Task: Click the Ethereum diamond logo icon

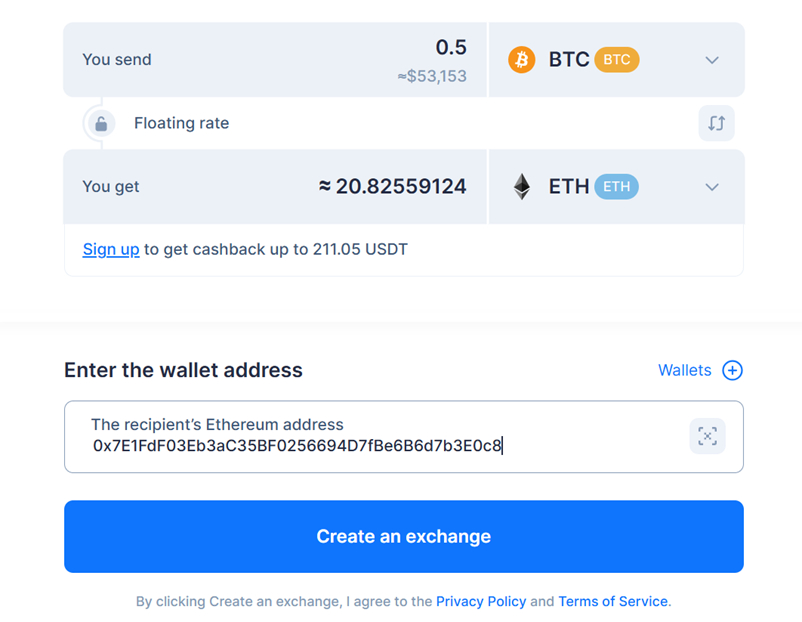Action: [x=521, y=187]
